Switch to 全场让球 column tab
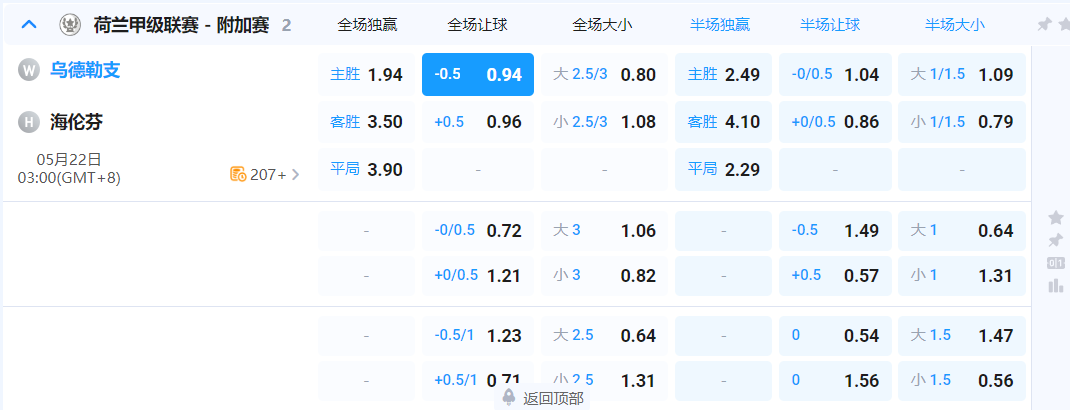Viewport: 1070px width, 410px height. [x=477, y=25]
